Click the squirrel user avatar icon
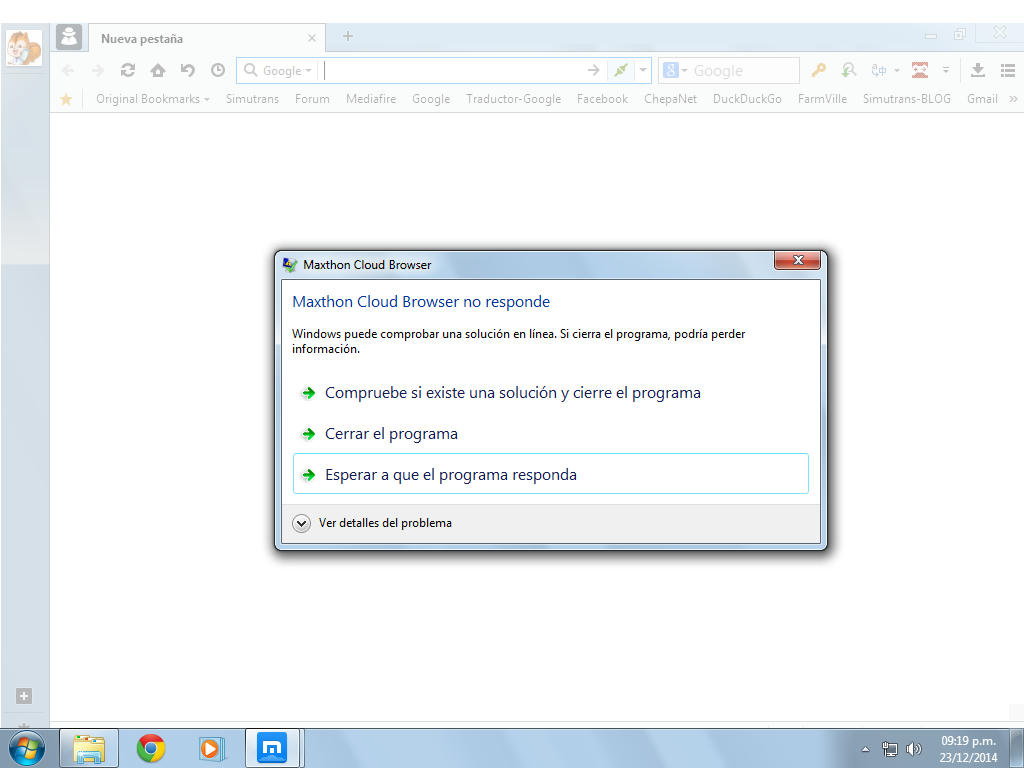Screen dimensions: 1024x768 pos(24,48)
